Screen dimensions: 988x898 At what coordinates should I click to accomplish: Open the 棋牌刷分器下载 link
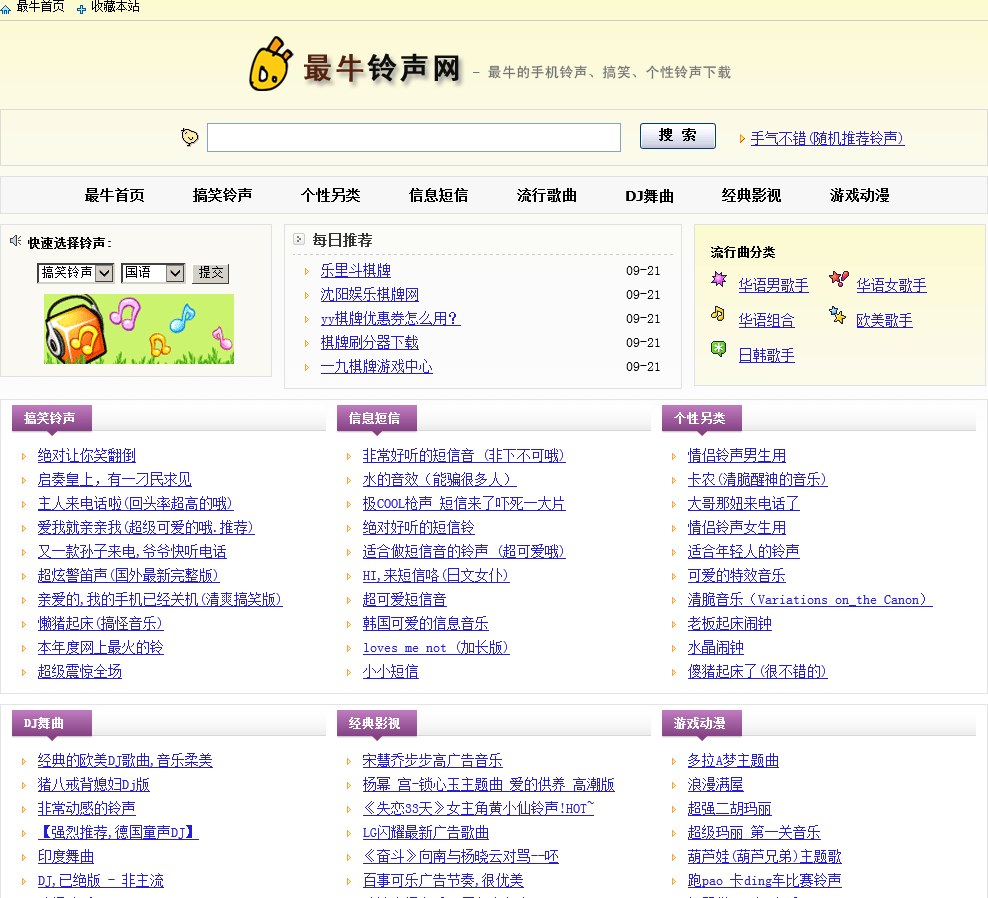[x=369, y=342]
